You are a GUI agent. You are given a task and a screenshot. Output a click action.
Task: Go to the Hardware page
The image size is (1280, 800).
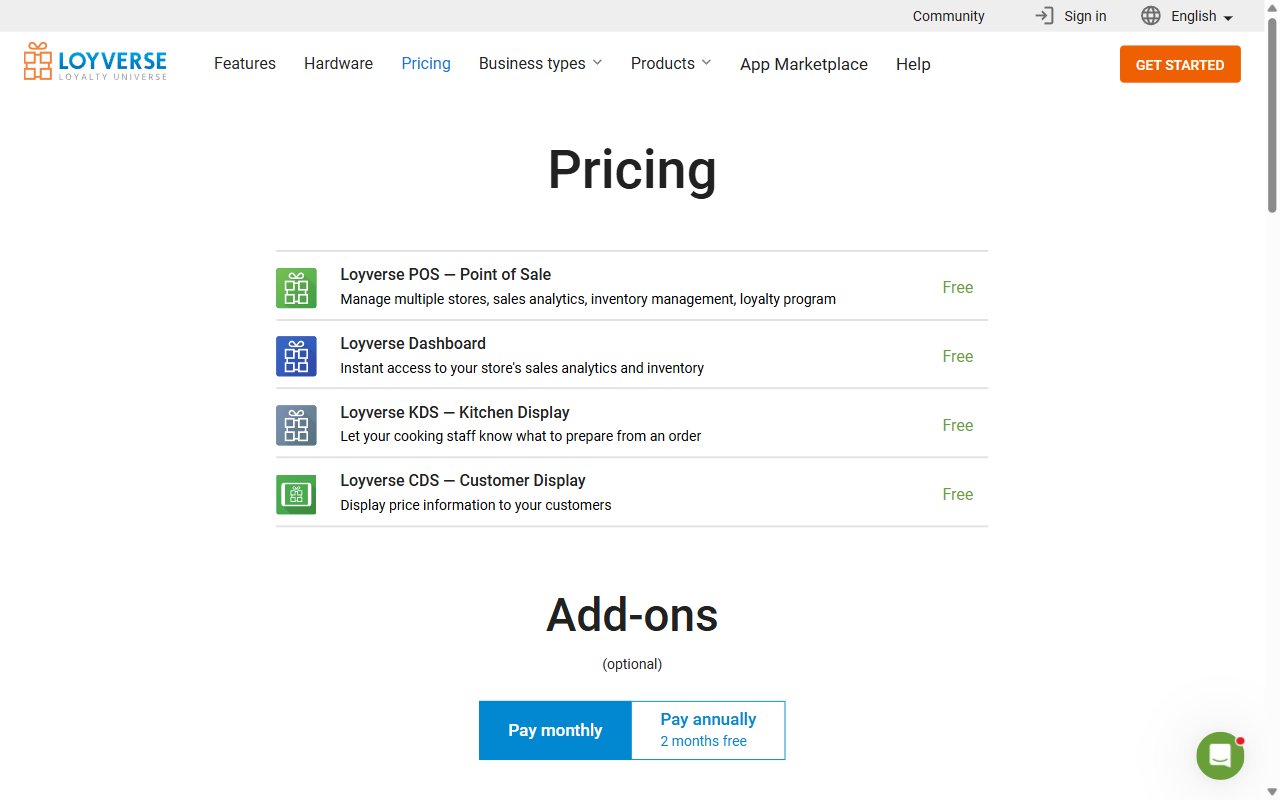pyautogui.click(x=338, y=63)
